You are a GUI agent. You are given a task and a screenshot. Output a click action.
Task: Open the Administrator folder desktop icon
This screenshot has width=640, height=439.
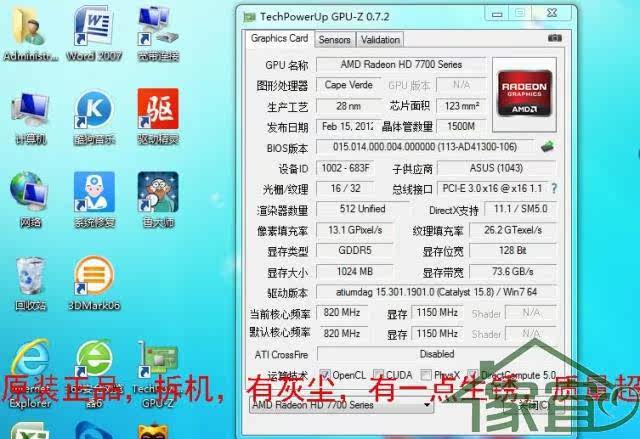[x=29, y=35]
